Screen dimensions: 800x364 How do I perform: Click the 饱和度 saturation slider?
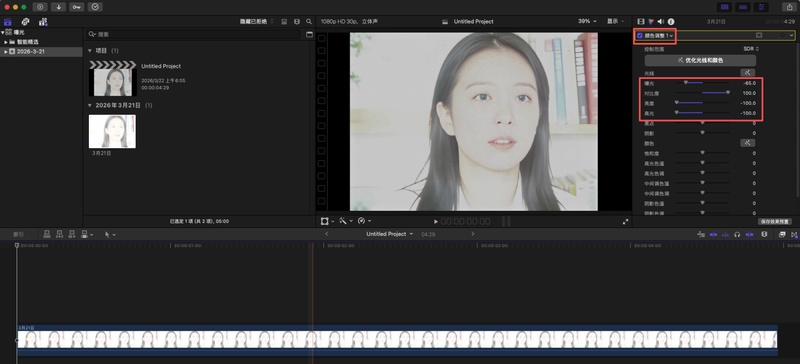coord(702,153)
